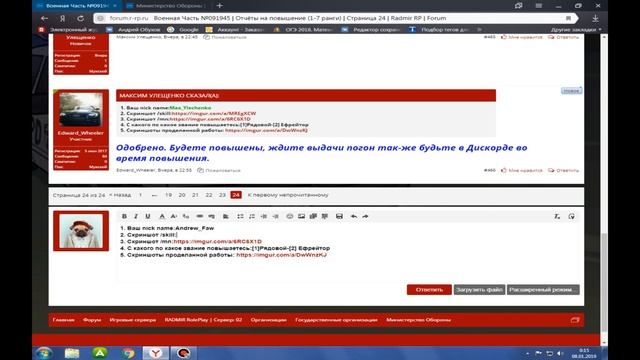Open the font size dropdown in the editor

174,216
